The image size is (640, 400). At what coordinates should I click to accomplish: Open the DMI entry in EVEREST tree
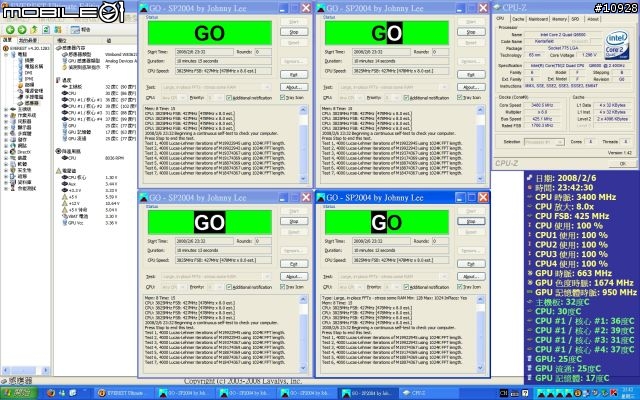tap(26, 73)
